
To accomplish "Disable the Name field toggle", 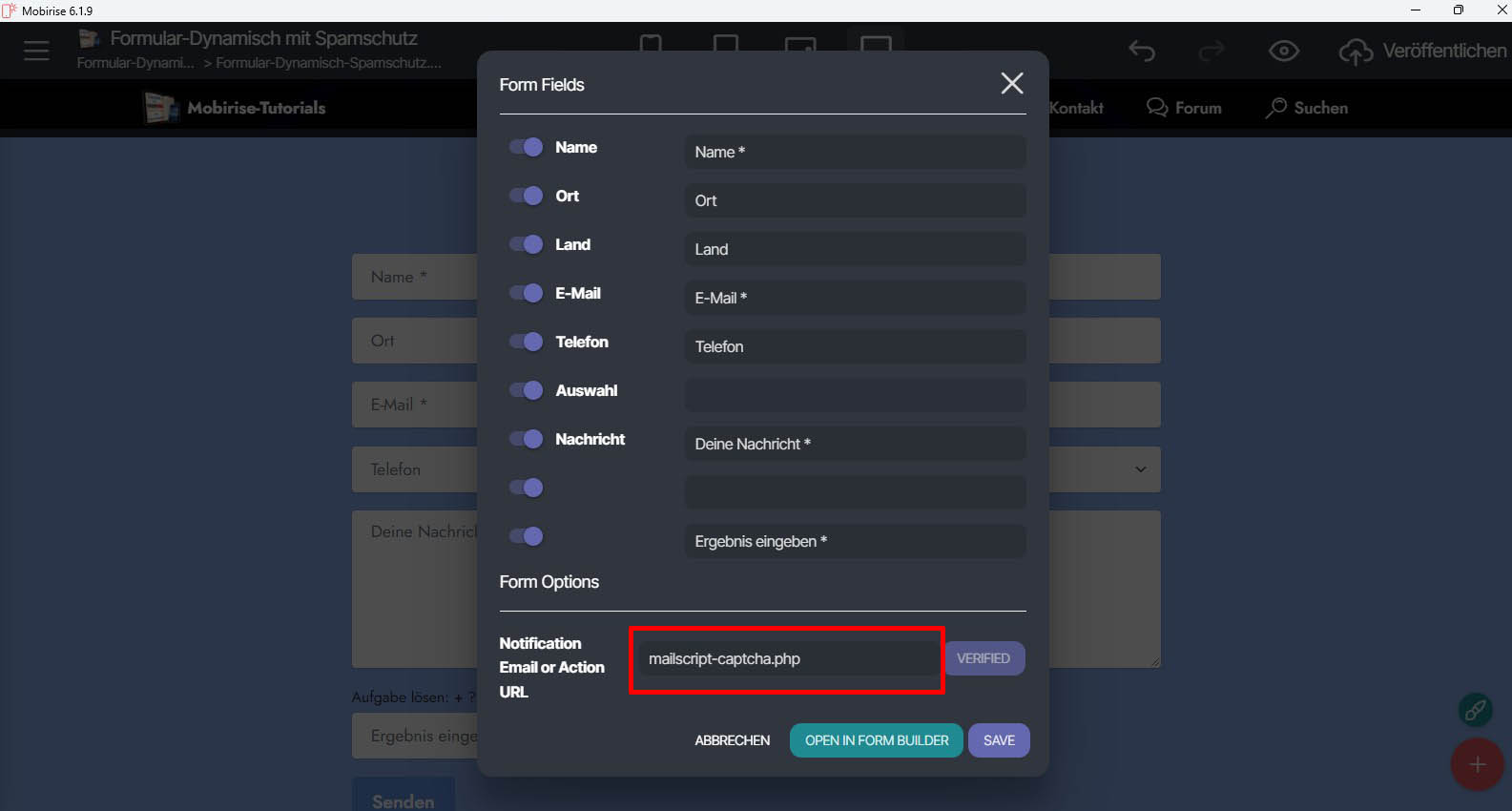I will [x=527, y=147].
